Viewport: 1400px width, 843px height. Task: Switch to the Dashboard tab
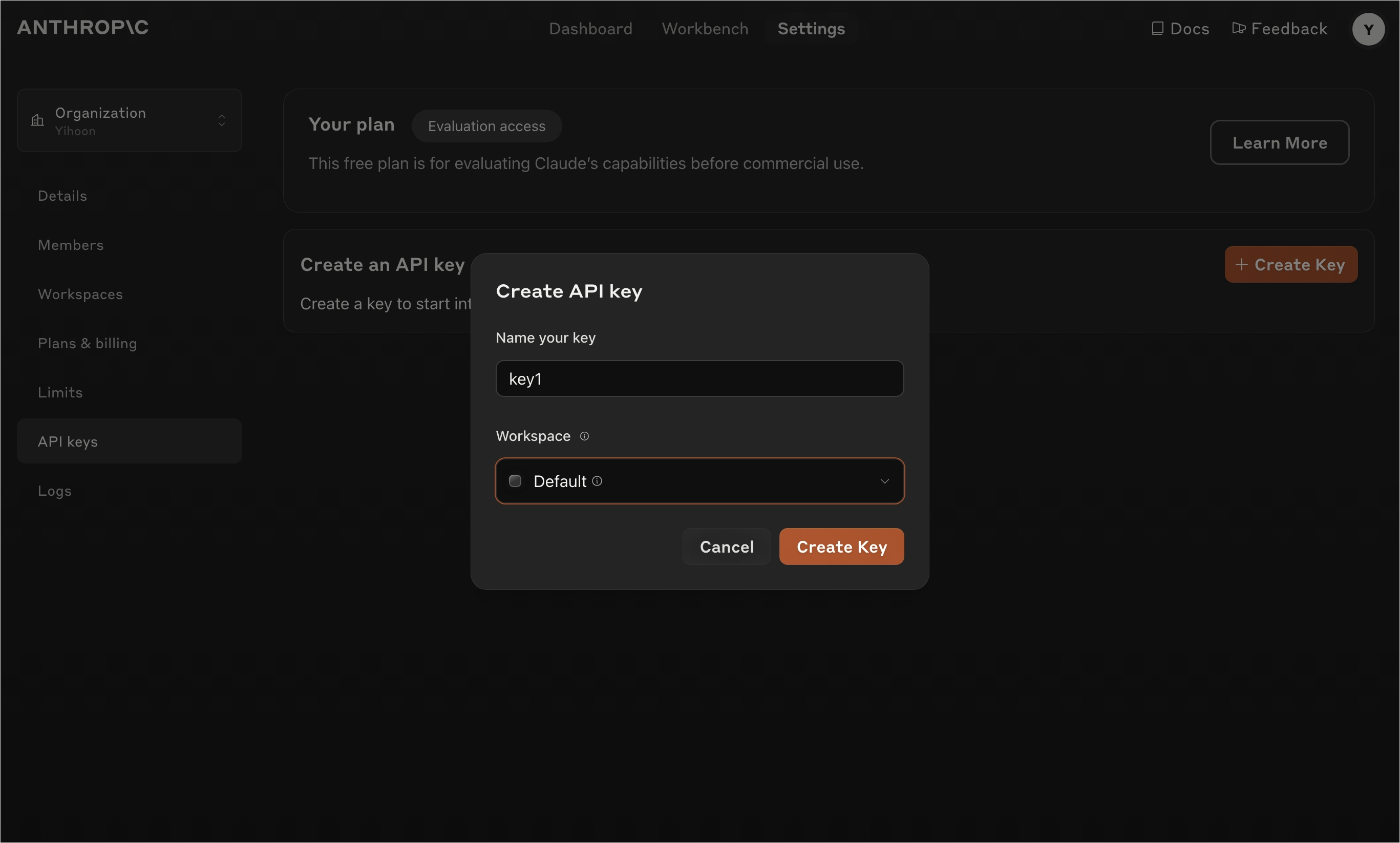pos(590,29)
